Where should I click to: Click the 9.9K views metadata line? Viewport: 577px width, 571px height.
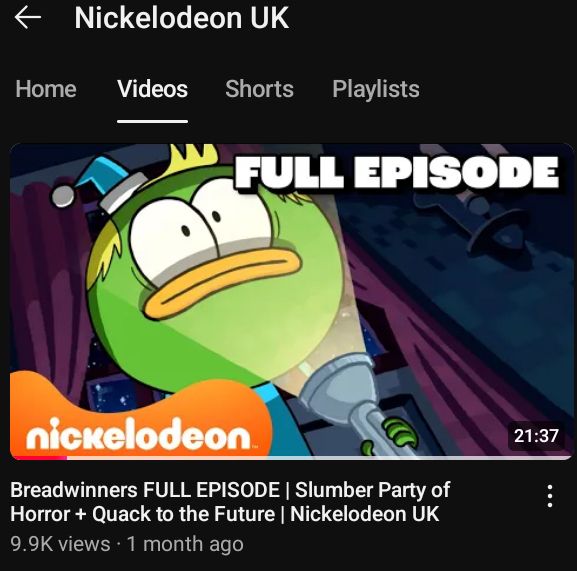click(x=127, y=544)
